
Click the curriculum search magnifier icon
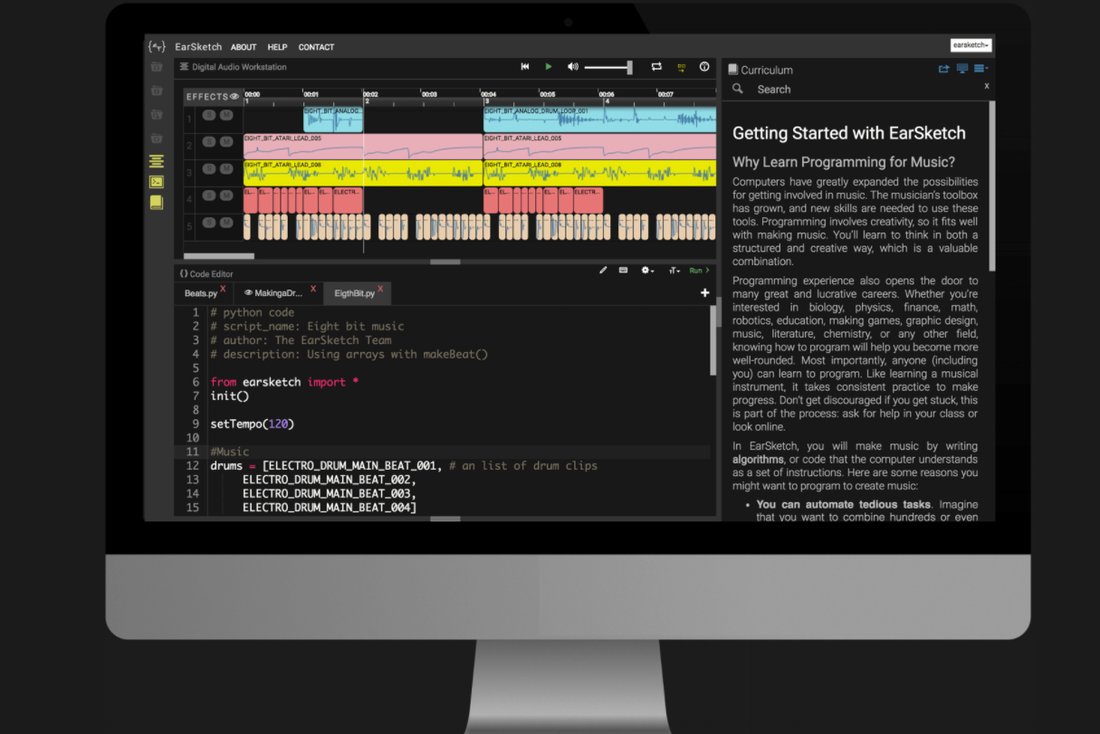tap(738, 89)
